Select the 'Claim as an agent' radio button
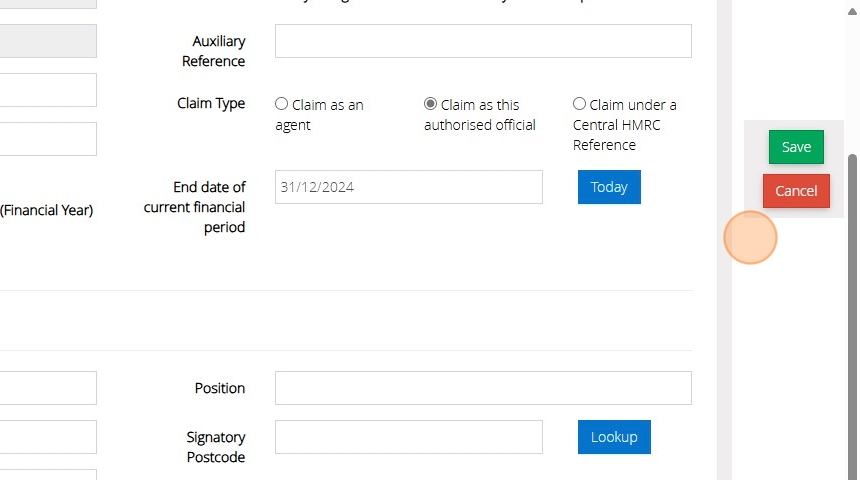Image resolution: width=860 pixels, height=480 pixels. pyautogui.click(x=282, y=104)
